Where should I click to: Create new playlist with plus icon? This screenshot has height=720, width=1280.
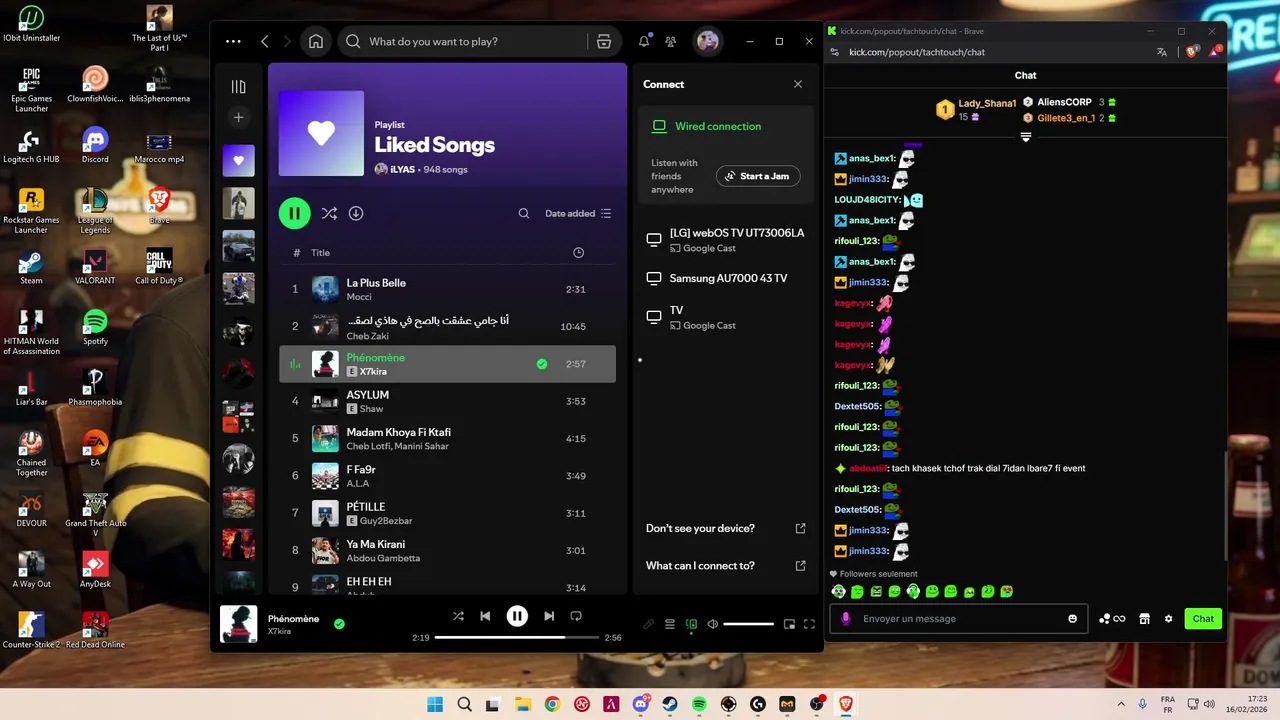[x=238, y=118]
